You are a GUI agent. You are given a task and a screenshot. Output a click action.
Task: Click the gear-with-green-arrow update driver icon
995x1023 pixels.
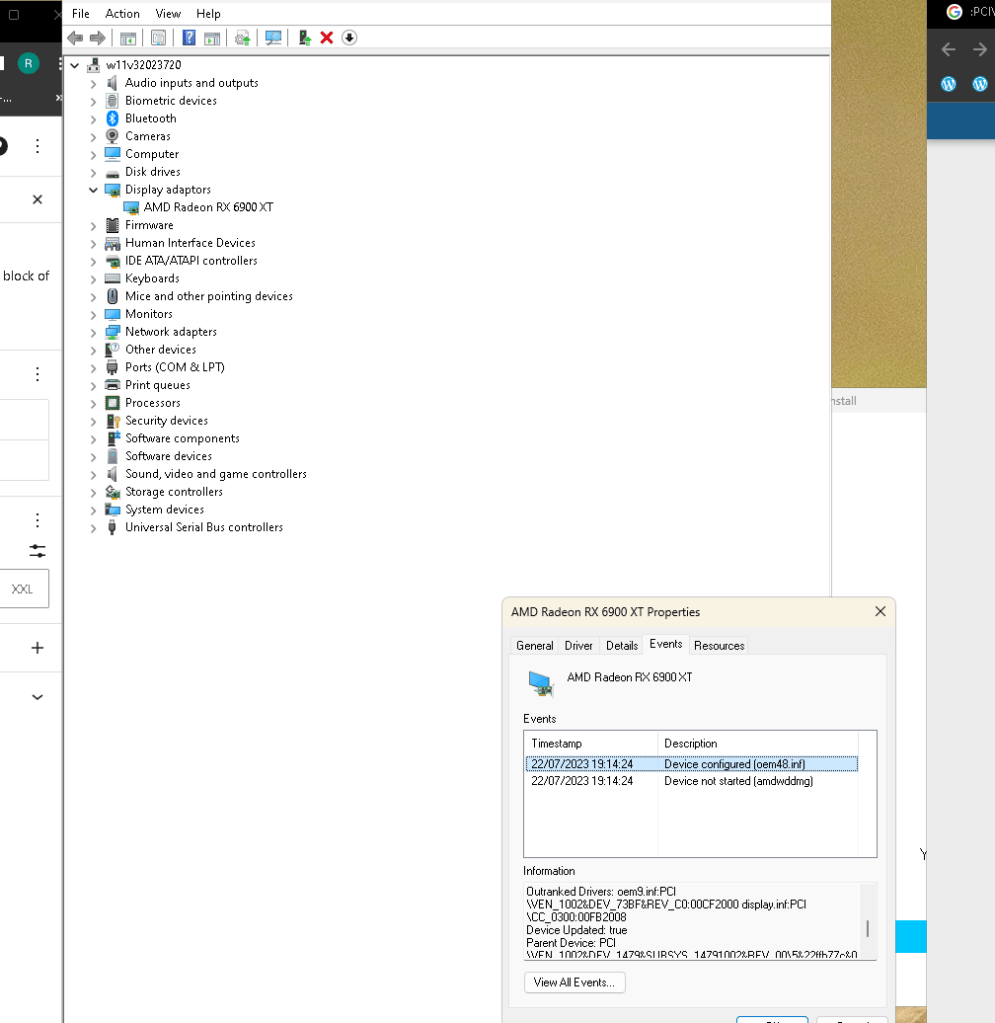coord(243,38)
